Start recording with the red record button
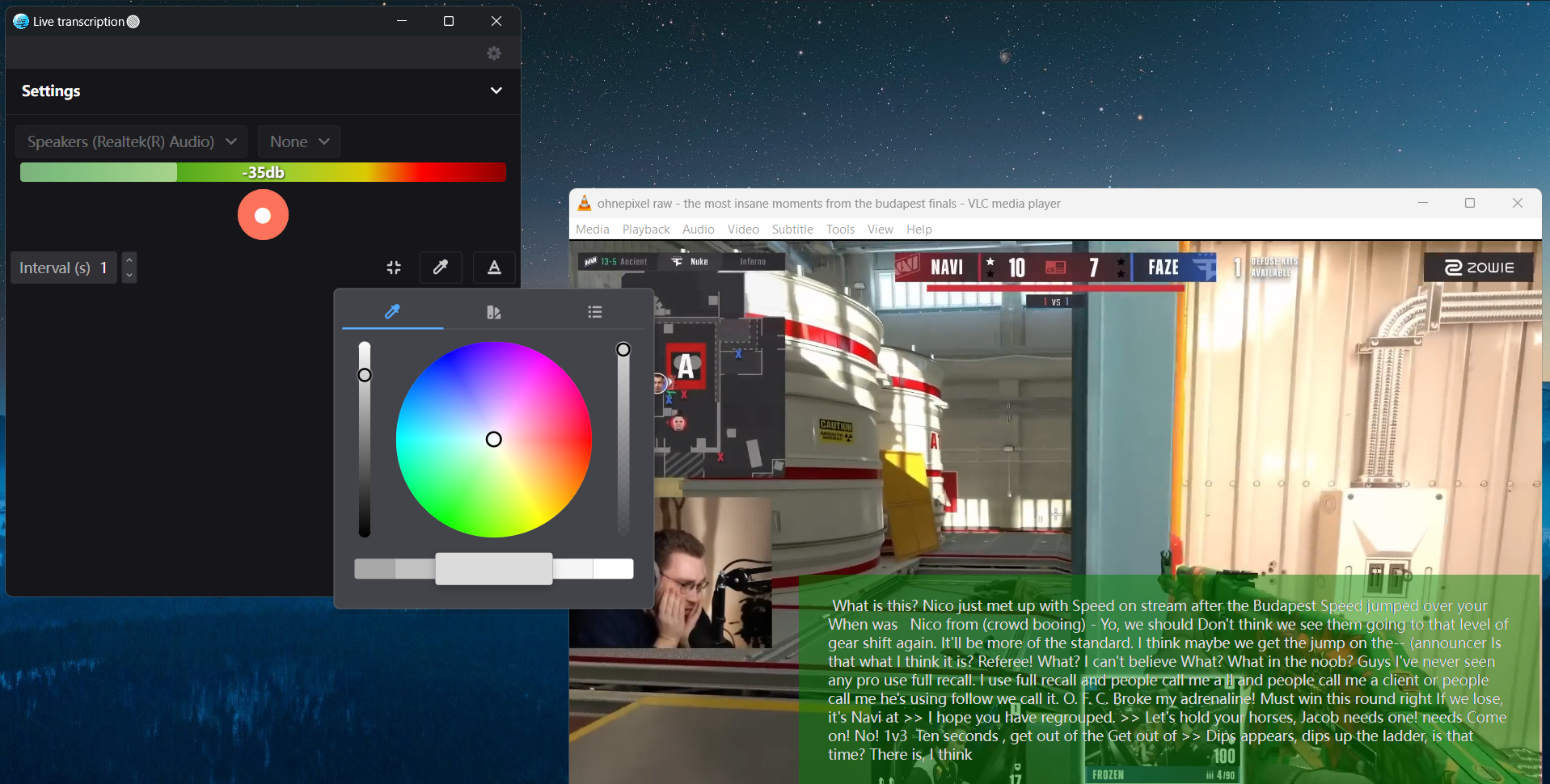Viewport: 1550px width, 784px height. [x=263, y=215]
